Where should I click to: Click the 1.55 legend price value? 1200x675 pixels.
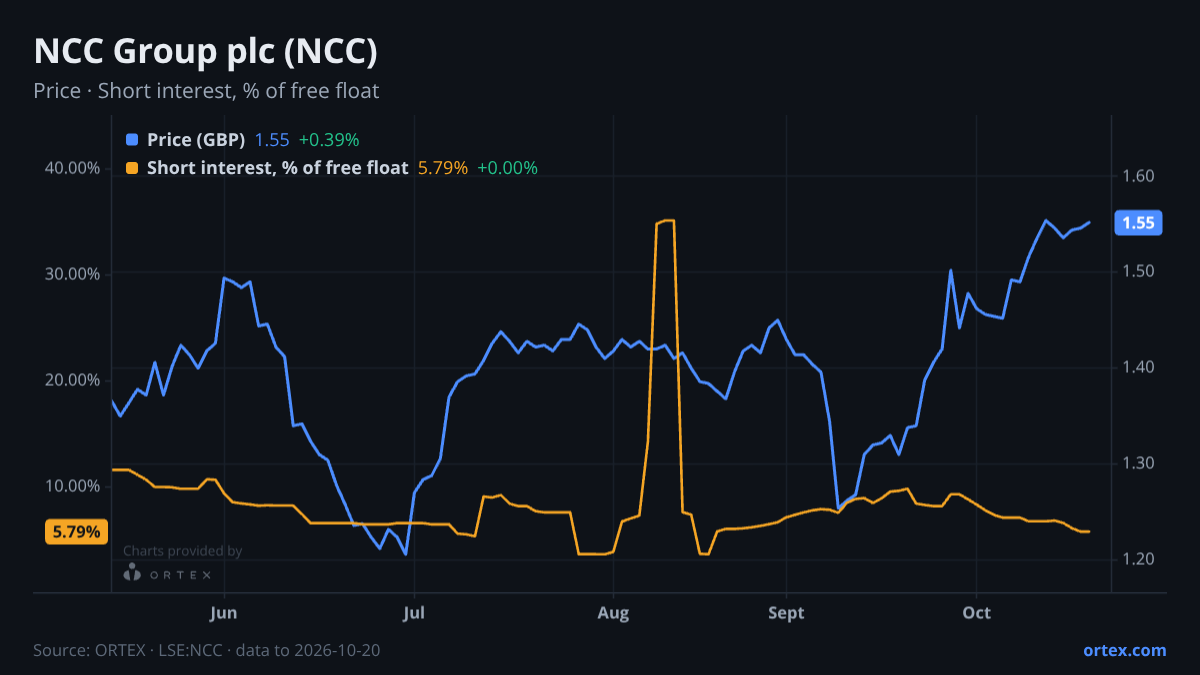point(272,140)
